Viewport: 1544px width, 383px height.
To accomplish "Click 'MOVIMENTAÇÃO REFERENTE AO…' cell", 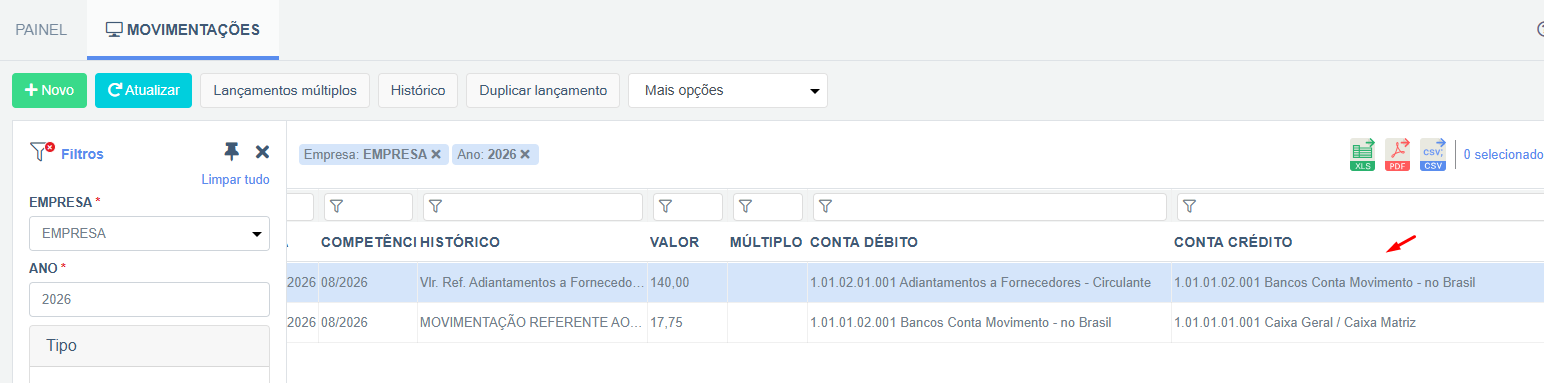I will tap(533, 322).
